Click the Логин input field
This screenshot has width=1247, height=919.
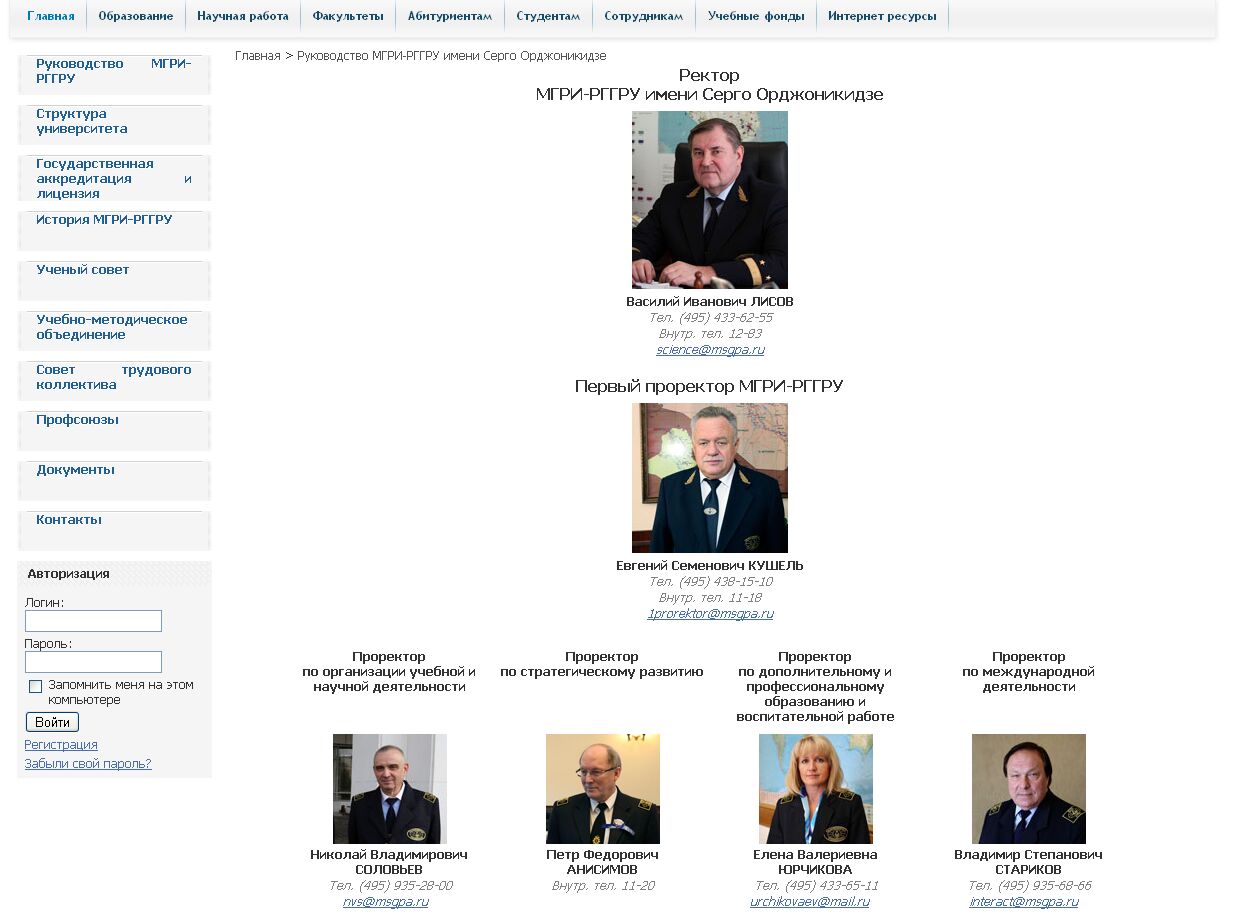93,621
